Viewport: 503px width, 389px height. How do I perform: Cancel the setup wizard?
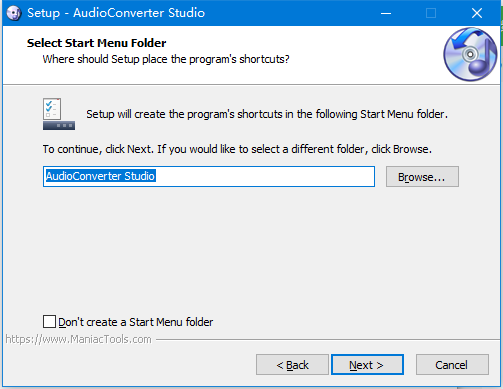coord(452,365)
